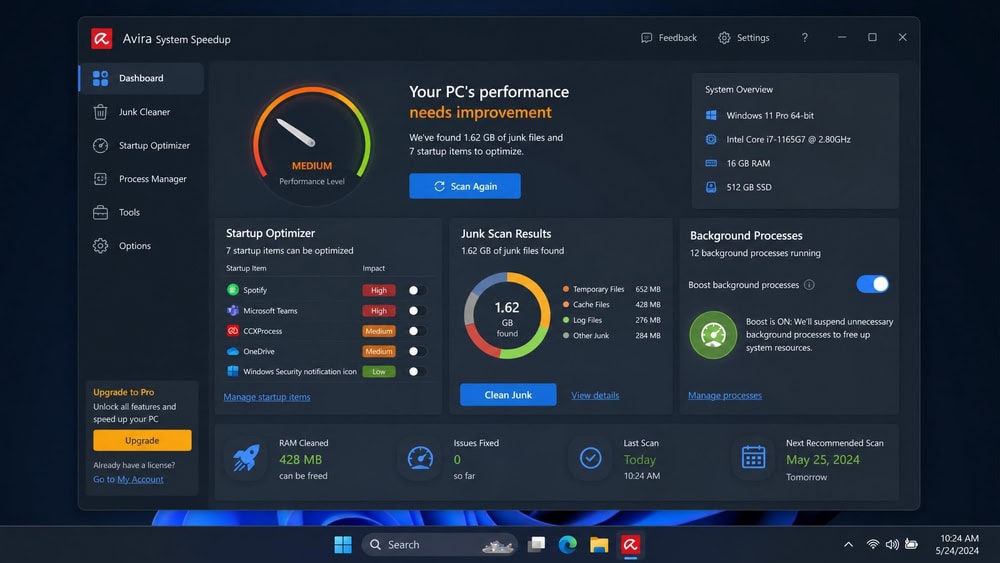Click the Other Junk 284 MB entry
The height and width of the screenshot is (563, 1000).
612,335
